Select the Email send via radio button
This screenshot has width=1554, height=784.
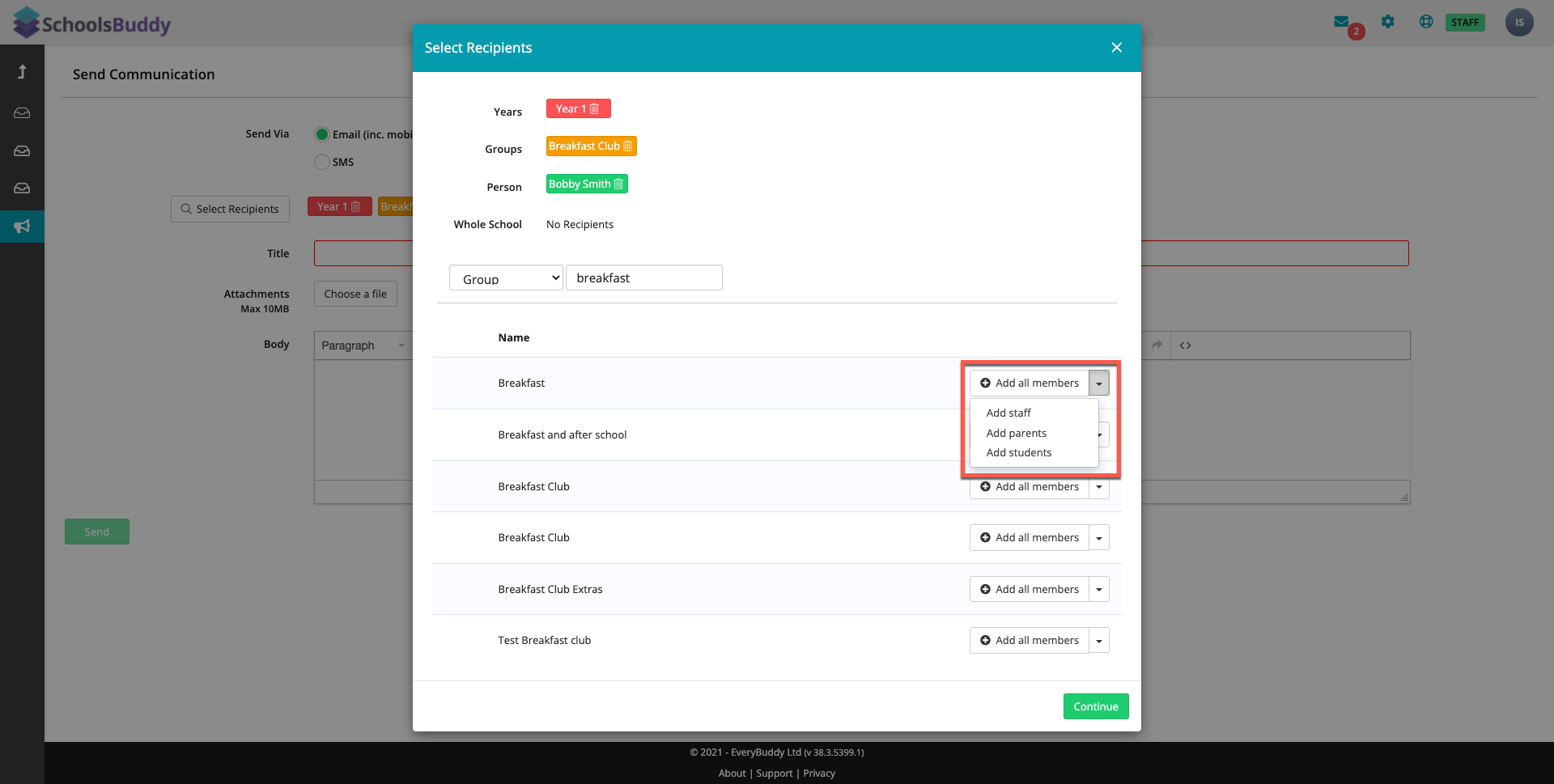[x=322, y=134]
